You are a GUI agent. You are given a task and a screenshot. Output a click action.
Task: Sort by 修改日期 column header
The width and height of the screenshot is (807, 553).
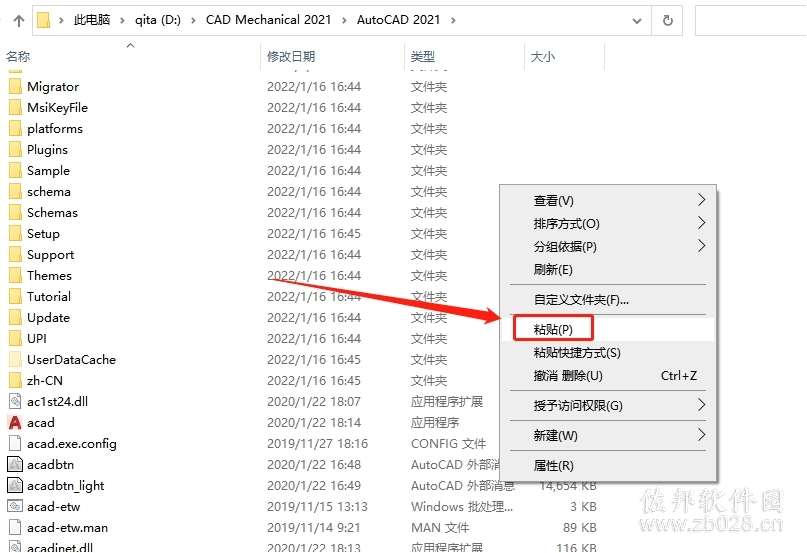[333, 56]
